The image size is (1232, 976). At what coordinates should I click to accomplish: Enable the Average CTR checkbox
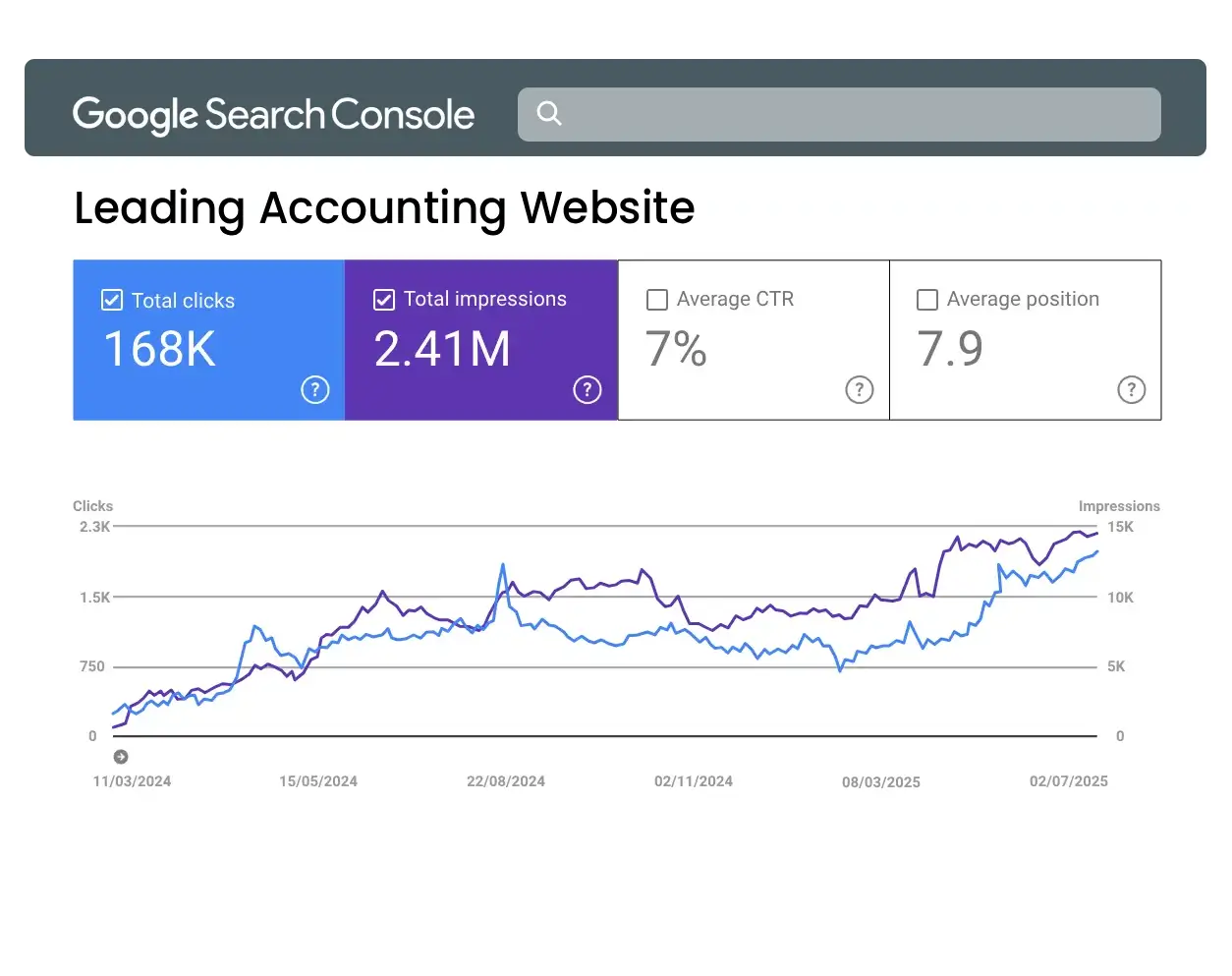point(656,299)
